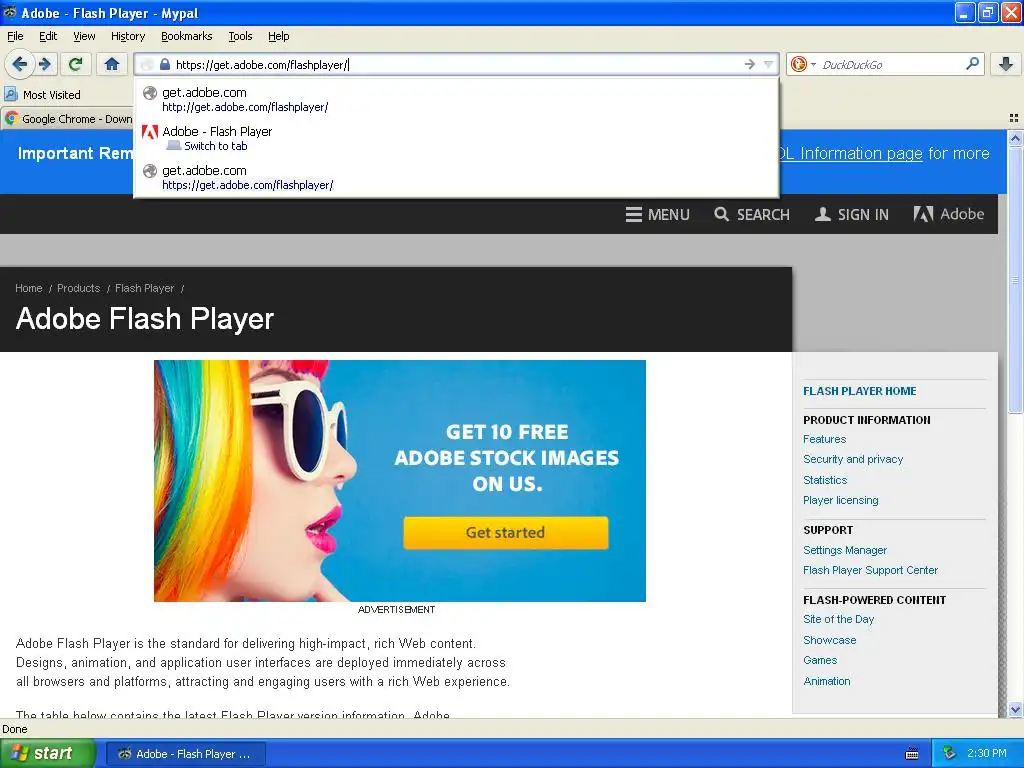Viewport: 1024px width, 768px height.
Task: Open the View menu
Action: 84,36
